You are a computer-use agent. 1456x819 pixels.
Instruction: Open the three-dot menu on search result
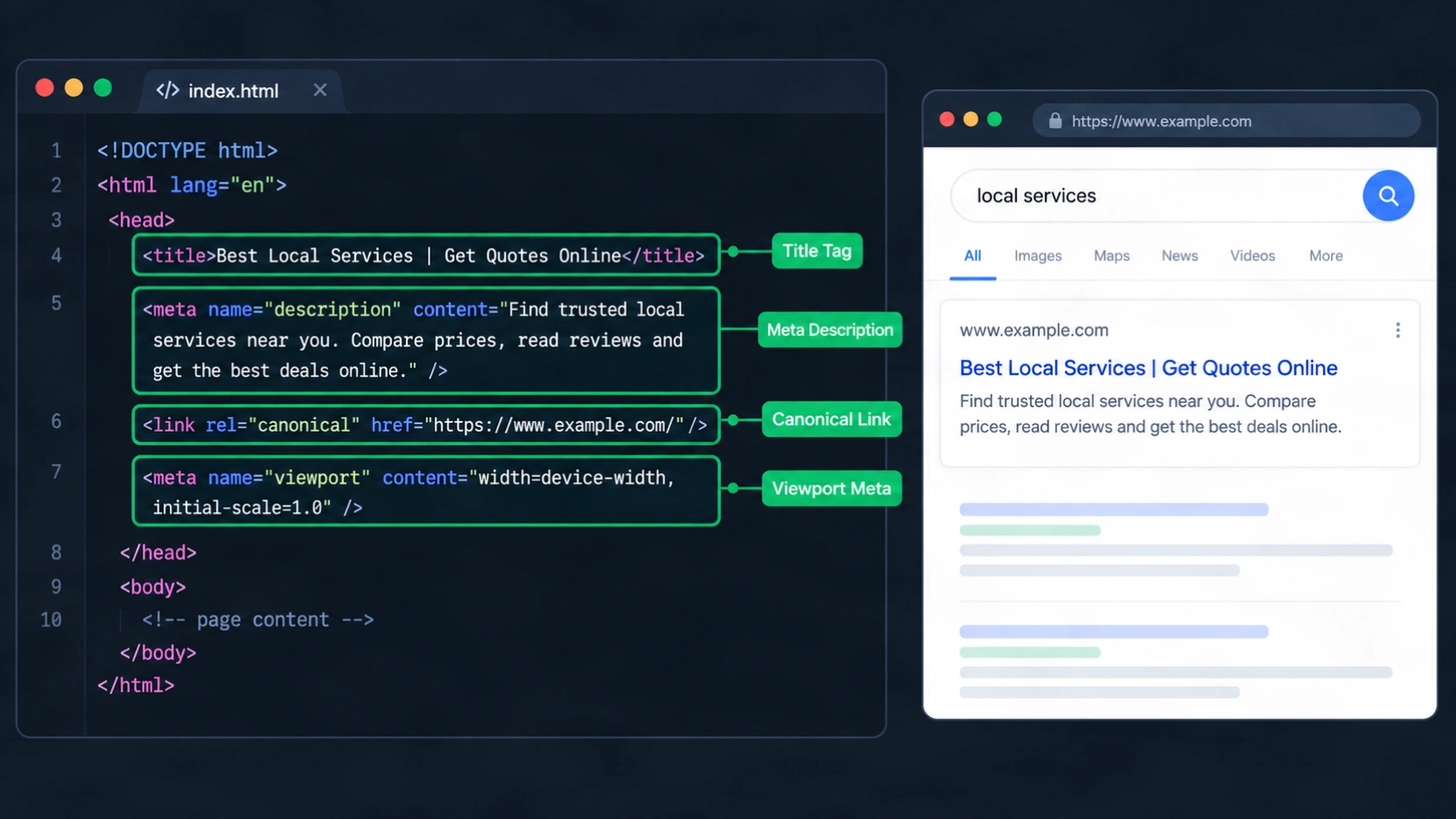click(1398, 331)
